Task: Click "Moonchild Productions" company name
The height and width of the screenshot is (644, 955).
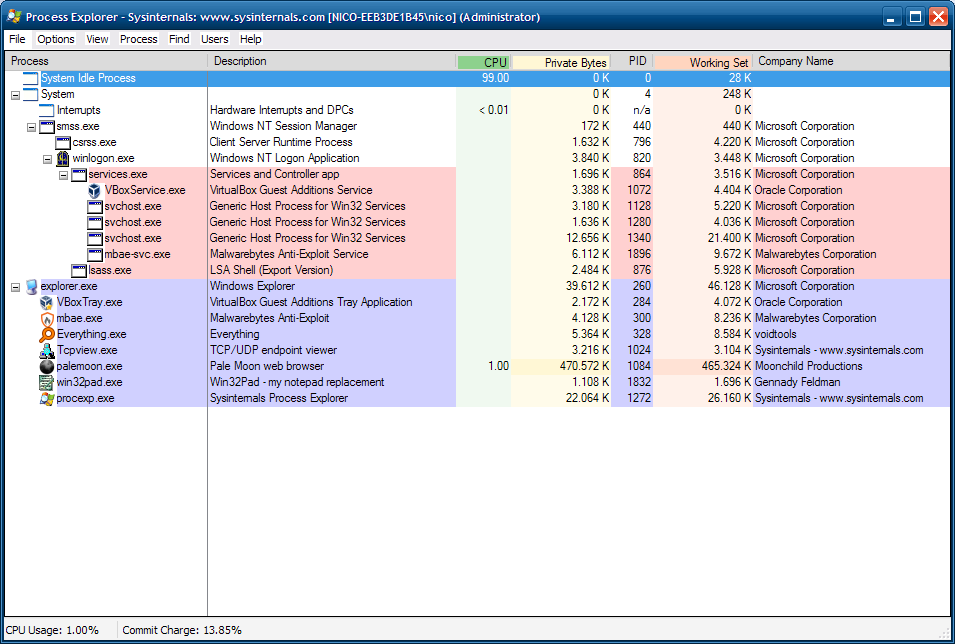Action: [809, 366]
